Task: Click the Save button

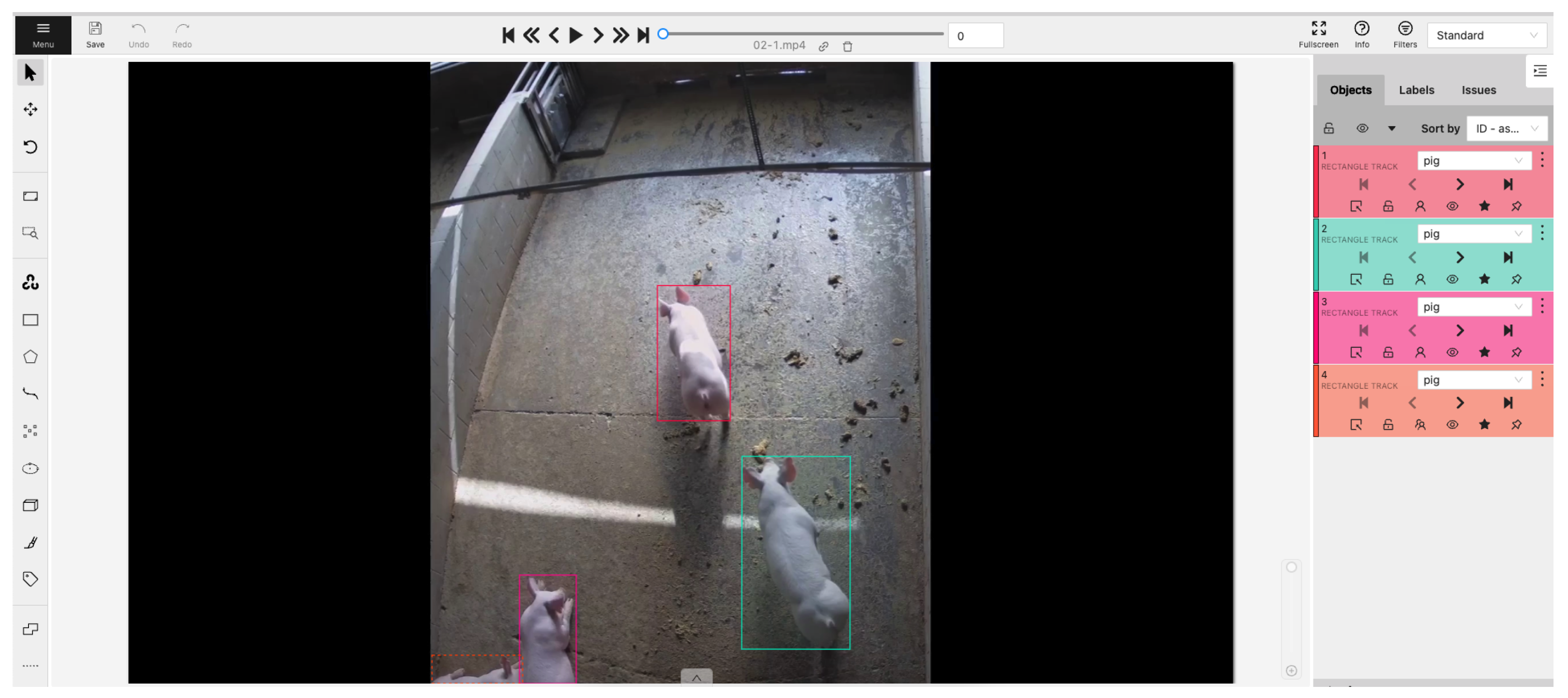Action: [95, 35]
